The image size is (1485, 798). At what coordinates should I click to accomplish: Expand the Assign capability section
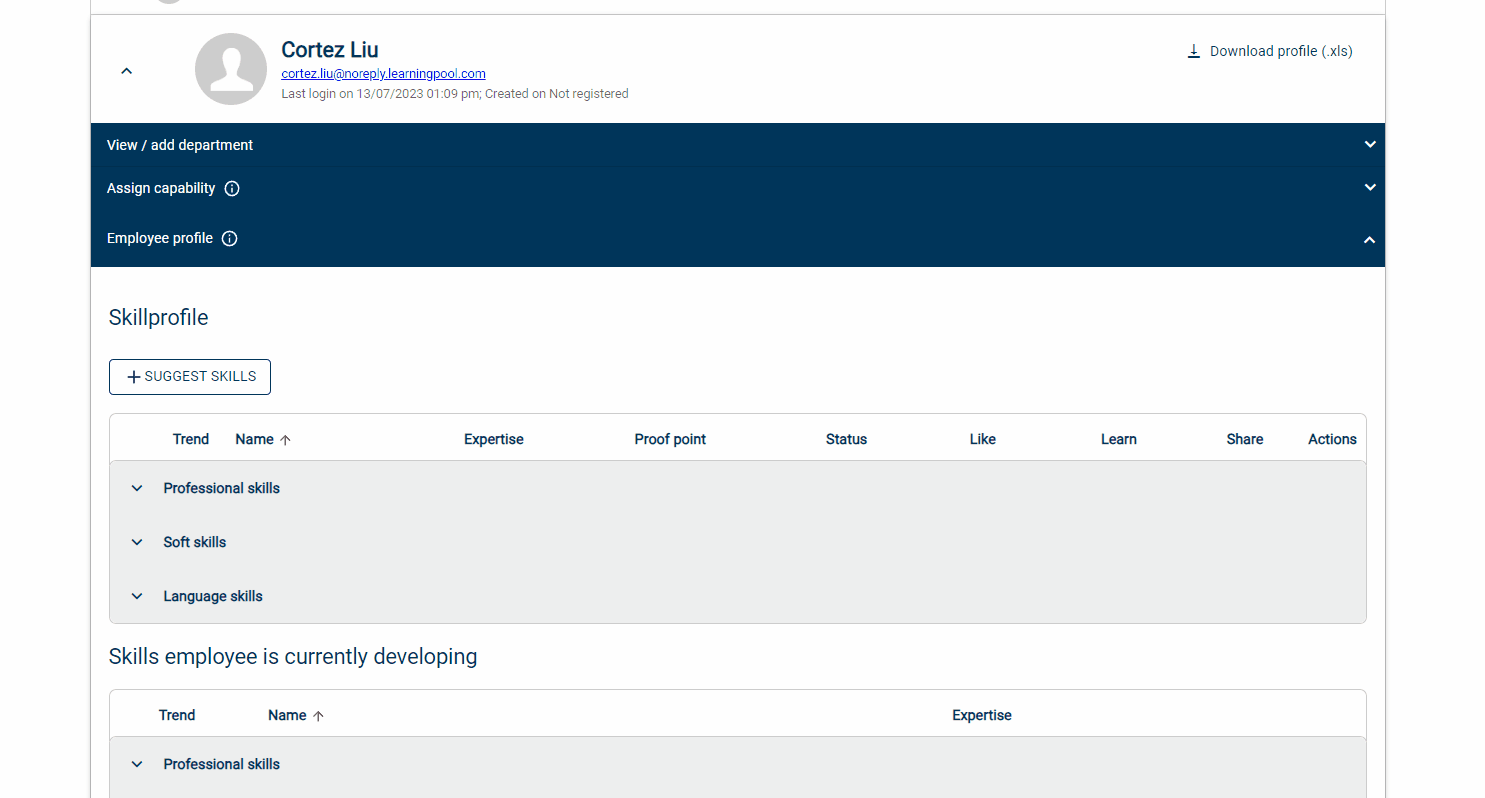pos(1369,188)
